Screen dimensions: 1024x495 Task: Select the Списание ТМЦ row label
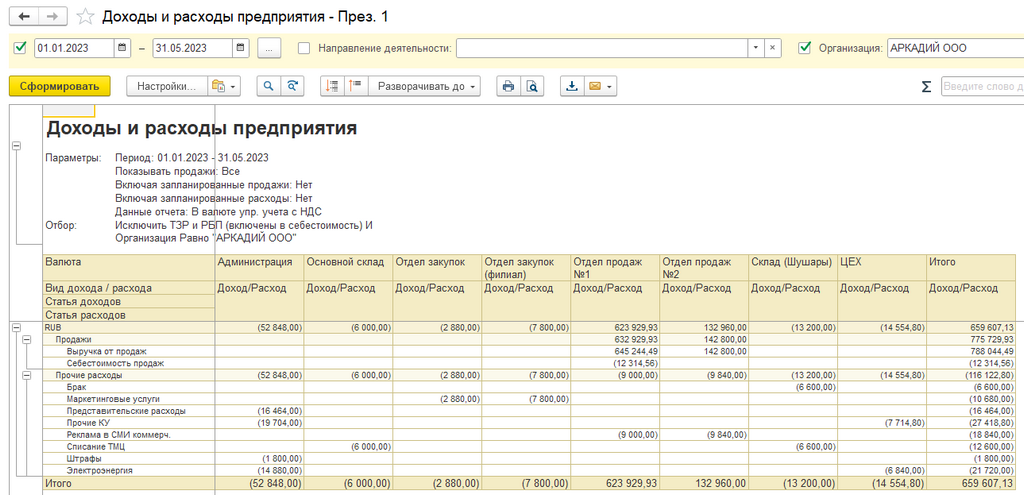(x=95, y=446)
